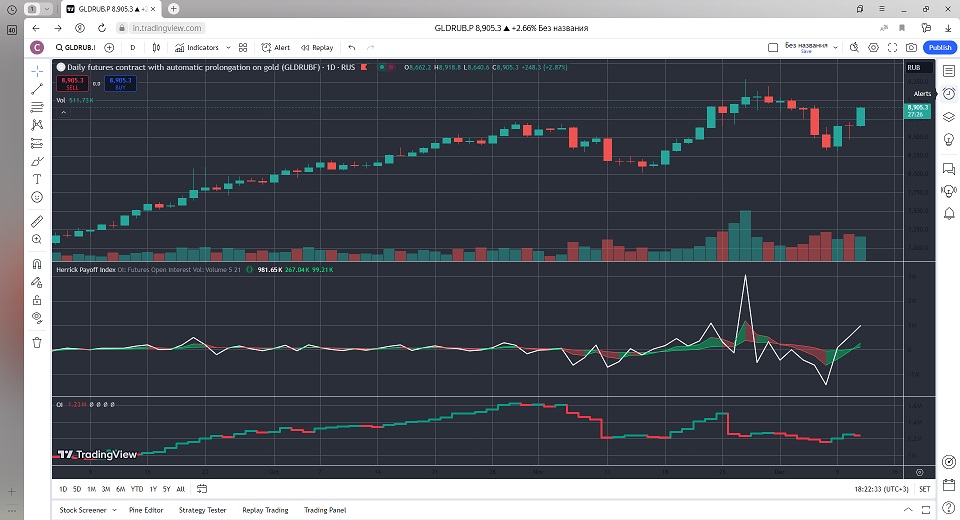960x520 pixels.
Task: Choose the text annotation tool
Action: pos(37,179)
